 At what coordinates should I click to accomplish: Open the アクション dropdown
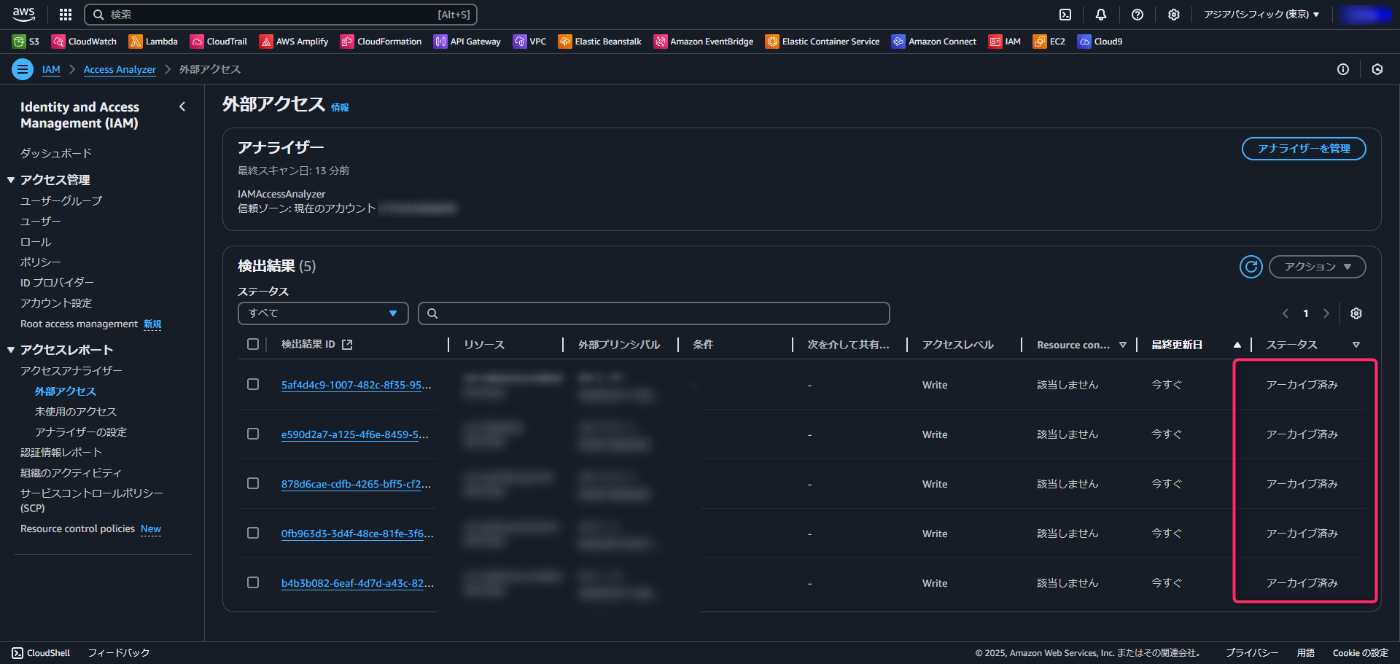click(x=1317, y=267)
